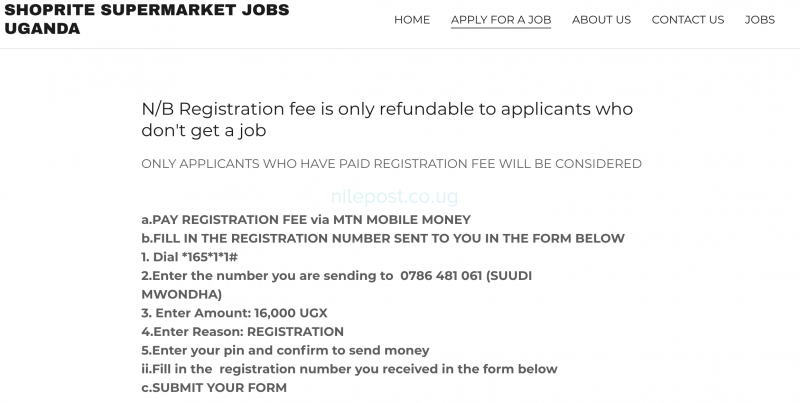Click the nilepost.co.ug watermark text
Image resolution: width=800 pixels, height=403 pixels.
point(381,199)
